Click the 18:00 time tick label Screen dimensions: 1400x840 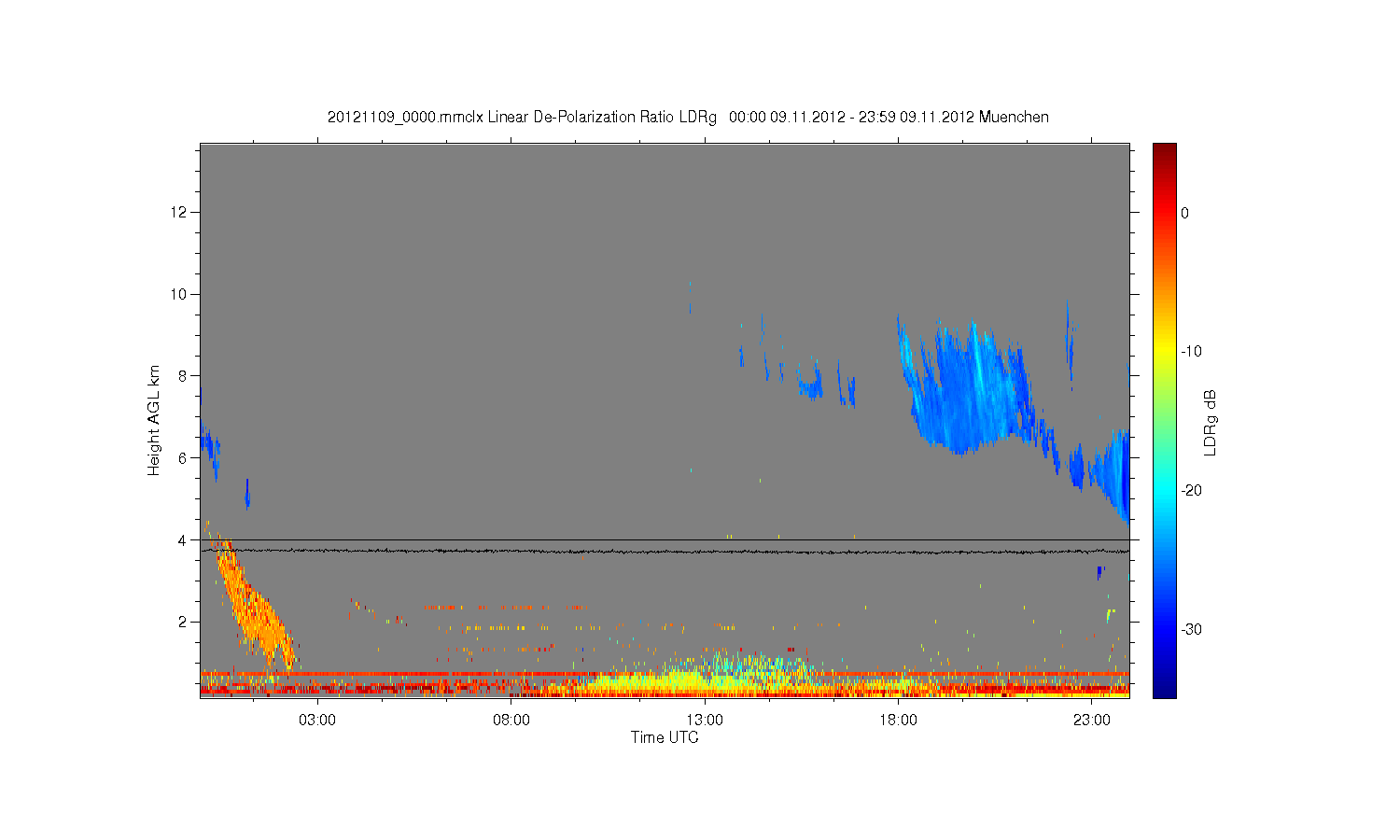[x=898, y=721]
